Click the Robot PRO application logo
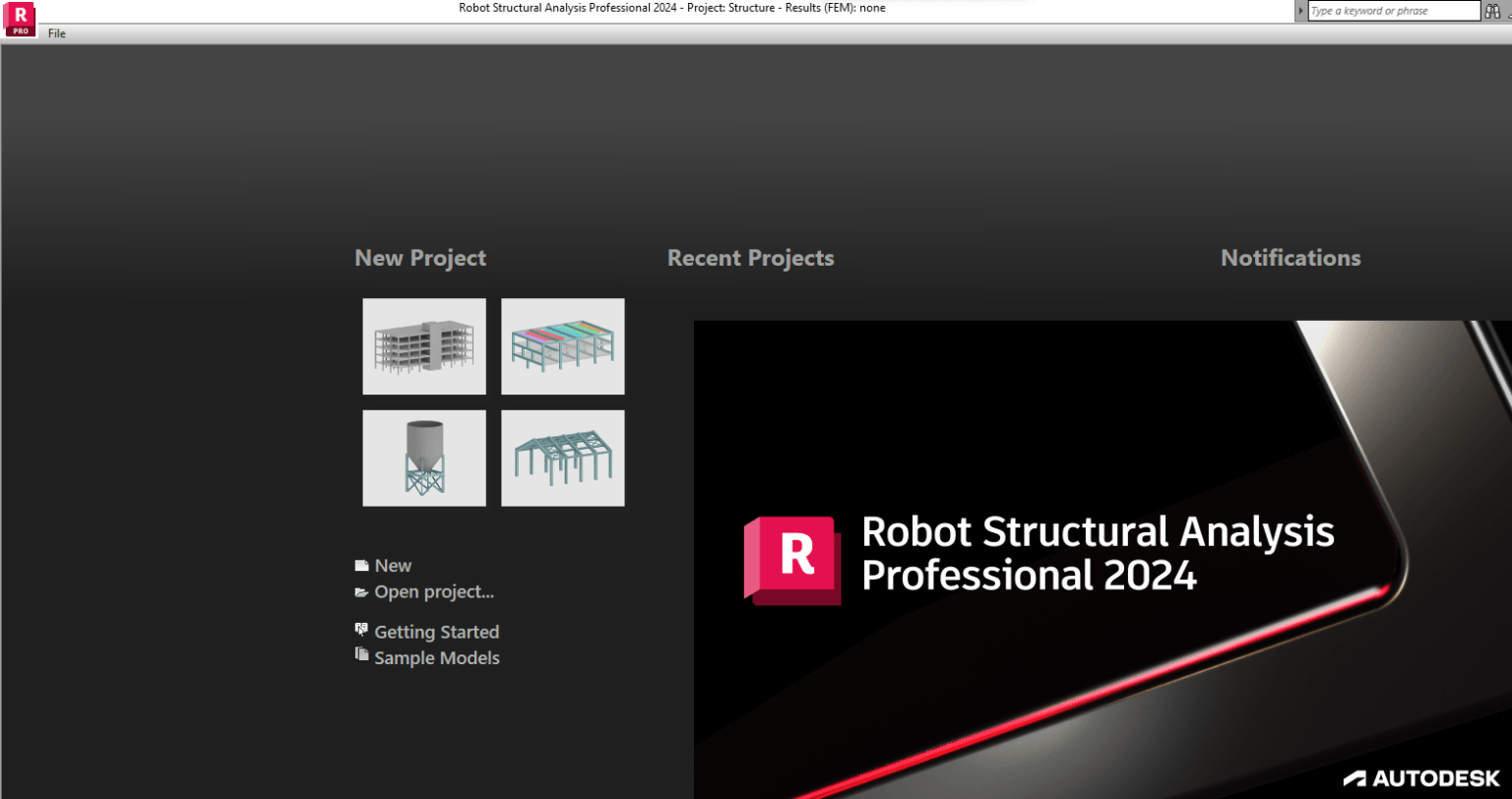Viewport: 1512px width, 799px height. click(x=20, y=20)
